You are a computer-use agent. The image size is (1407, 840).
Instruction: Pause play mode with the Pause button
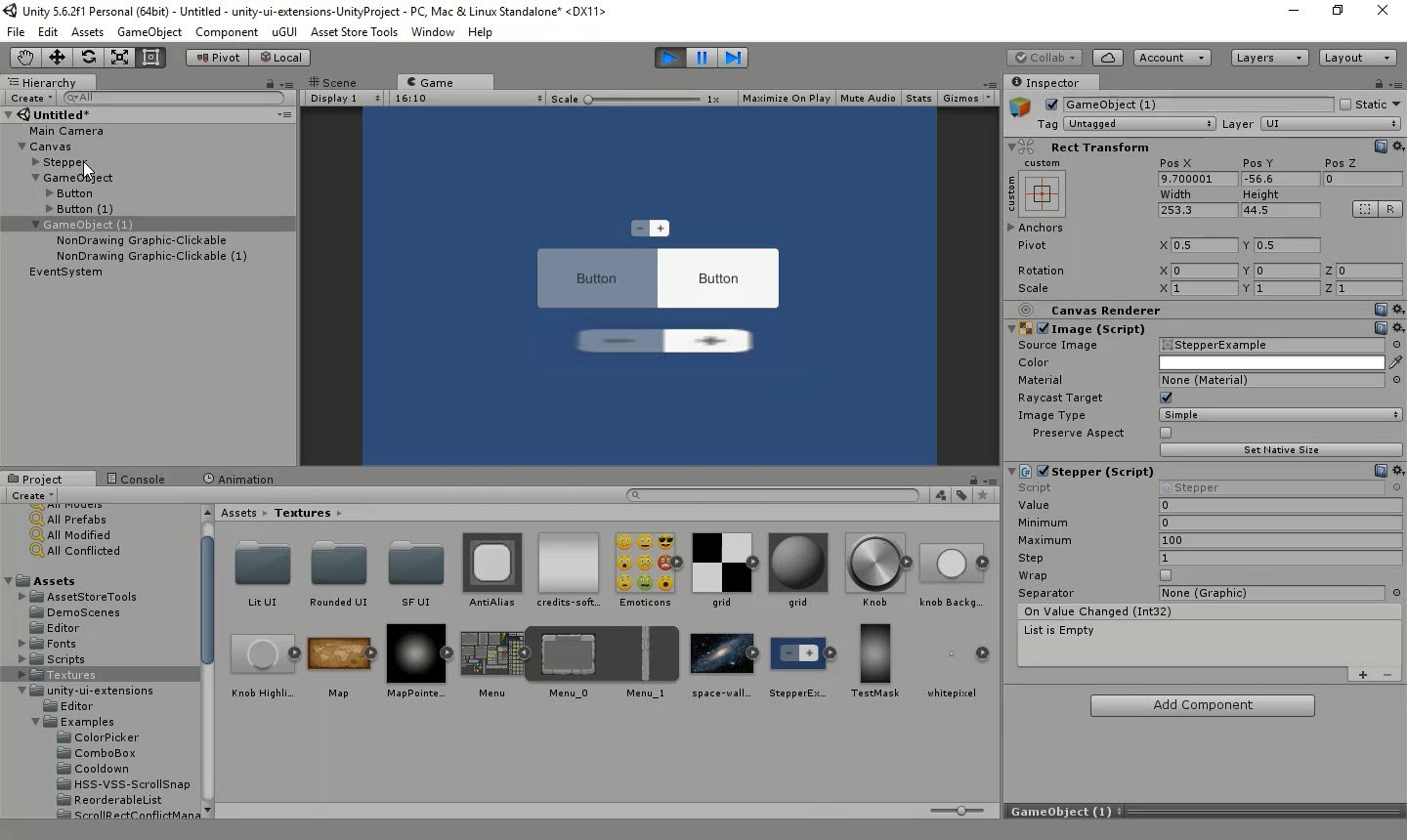click(x=702, y=58)
